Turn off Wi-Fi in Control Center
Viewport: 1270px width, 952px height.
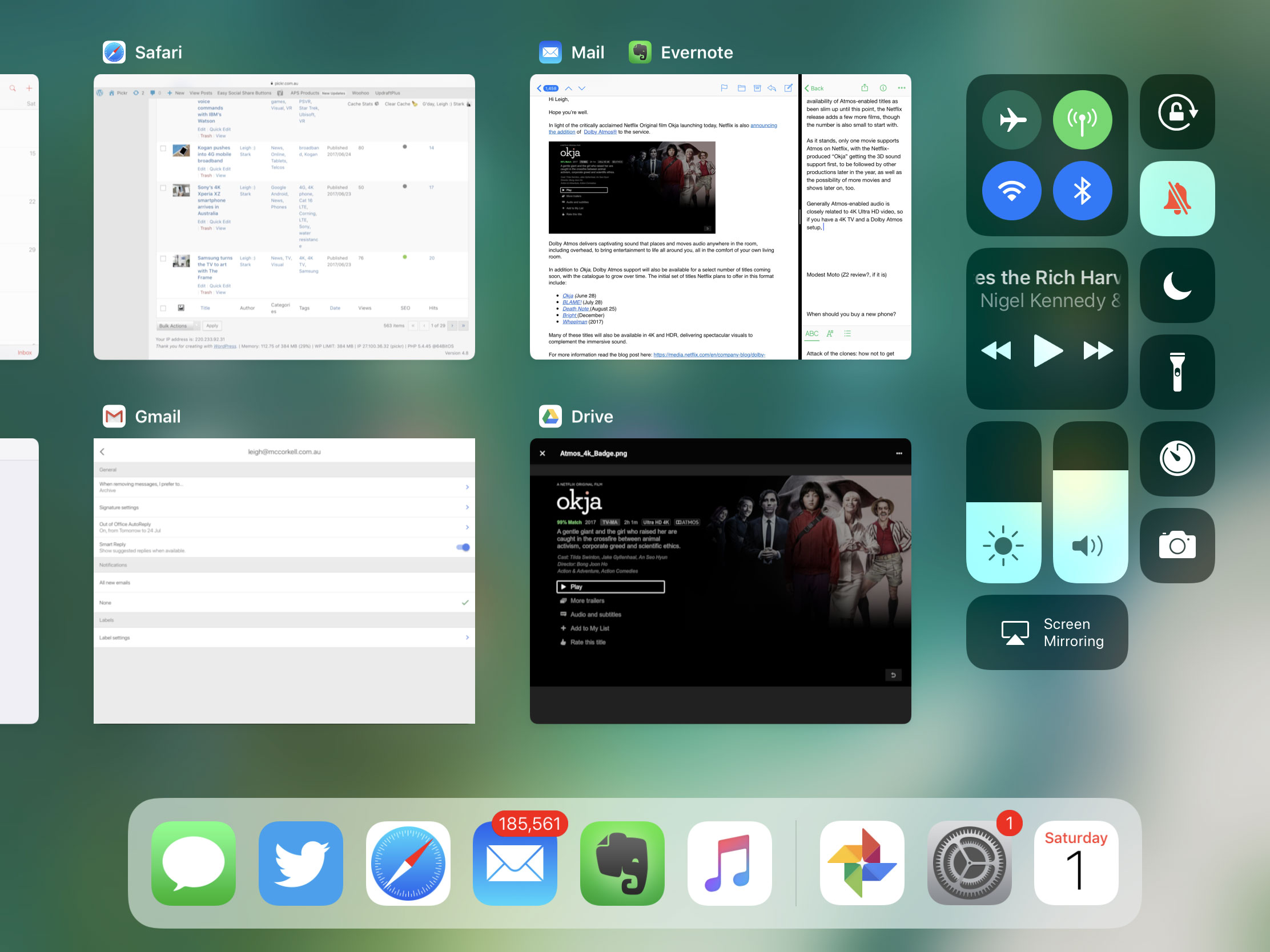1012,191
